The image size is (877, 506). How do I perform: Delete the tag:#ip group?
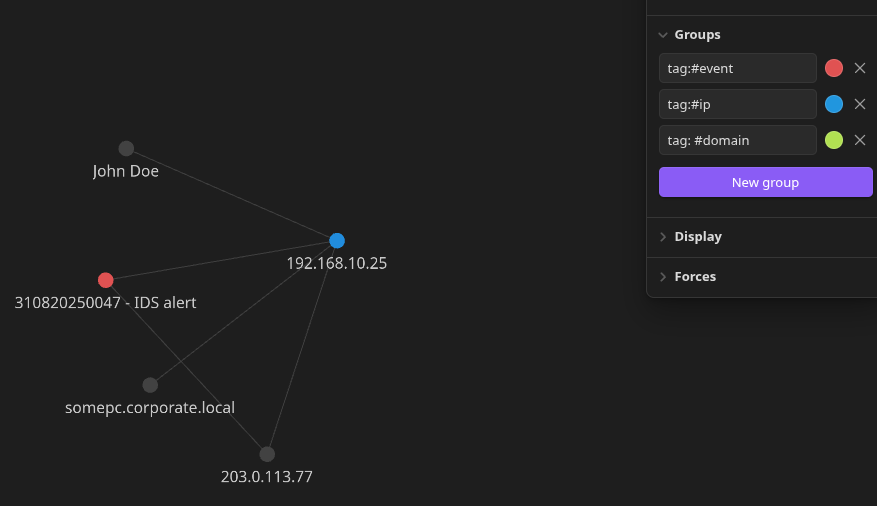(x=860, y=104)
